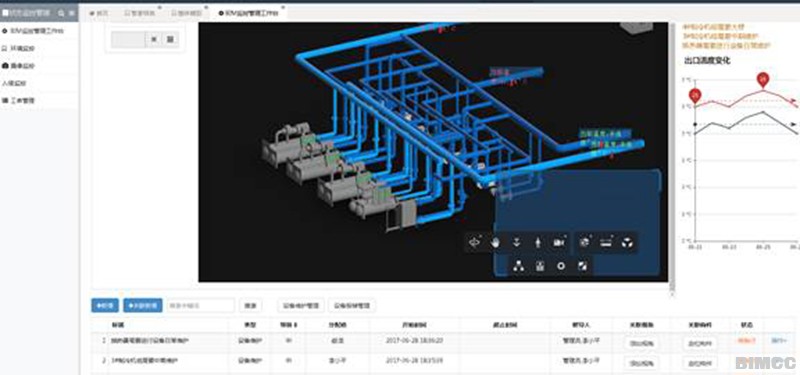Toggle the fullscreen icon in viewer toolbar
The height and width of the screenshot is (375, 800).
click(582, 266)
